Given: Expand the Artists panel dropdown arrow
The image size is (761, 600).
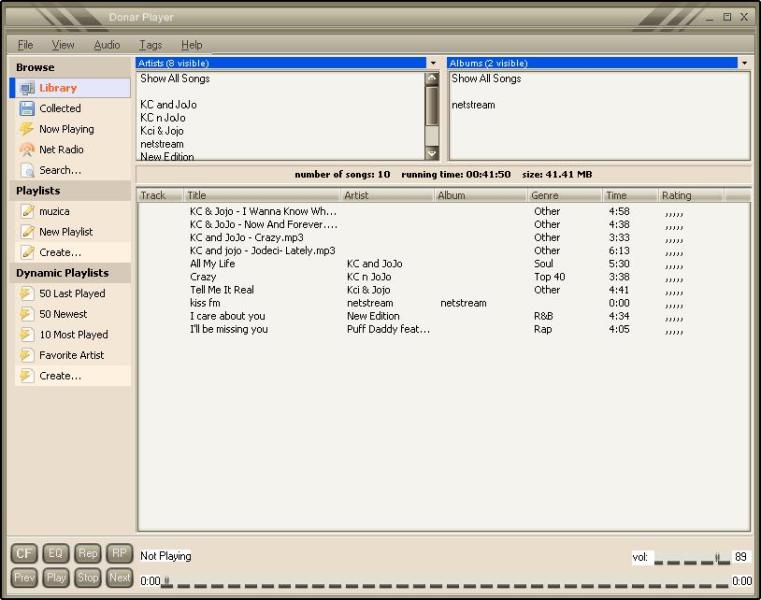Looking at the screenshot, I should pos(433,63).
